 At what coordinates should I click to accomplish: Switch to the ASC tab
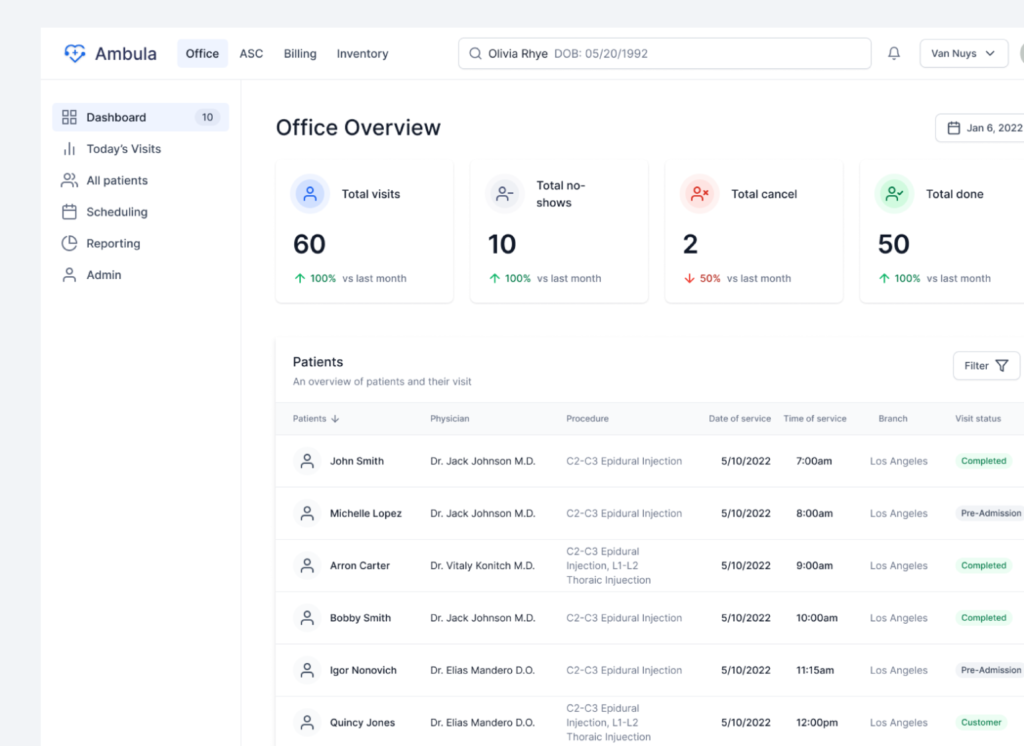(x=251, y=54)
